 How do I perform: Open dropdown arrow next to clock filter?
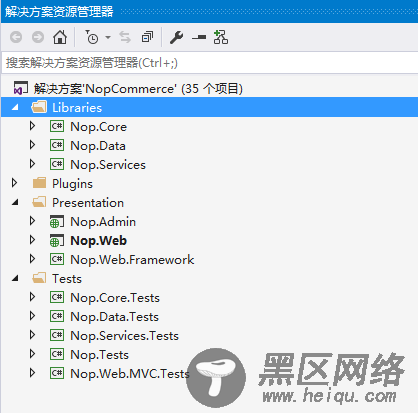[x=108, y=37]
